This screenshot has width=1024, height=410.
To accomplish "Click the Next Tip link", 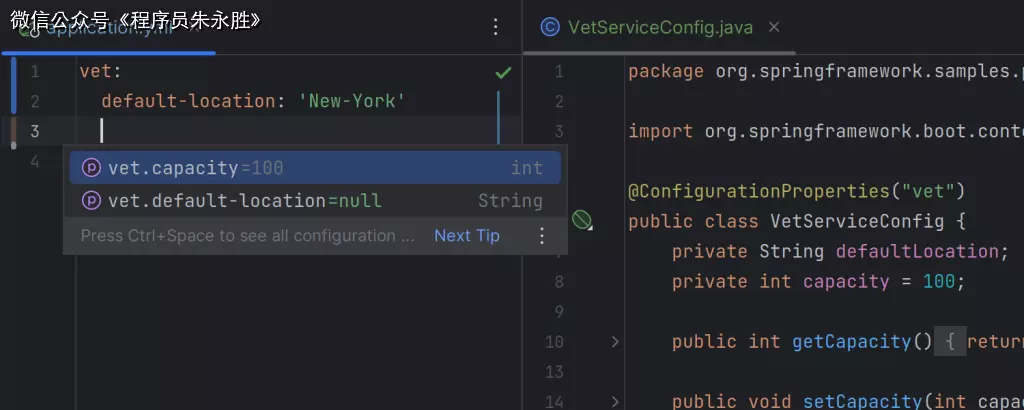I will point(466,236).
